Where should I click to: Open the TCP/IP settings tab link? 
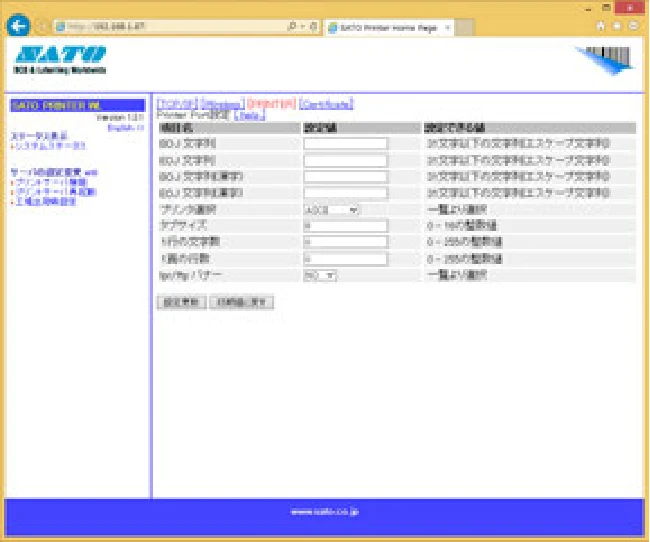point(177,104)
